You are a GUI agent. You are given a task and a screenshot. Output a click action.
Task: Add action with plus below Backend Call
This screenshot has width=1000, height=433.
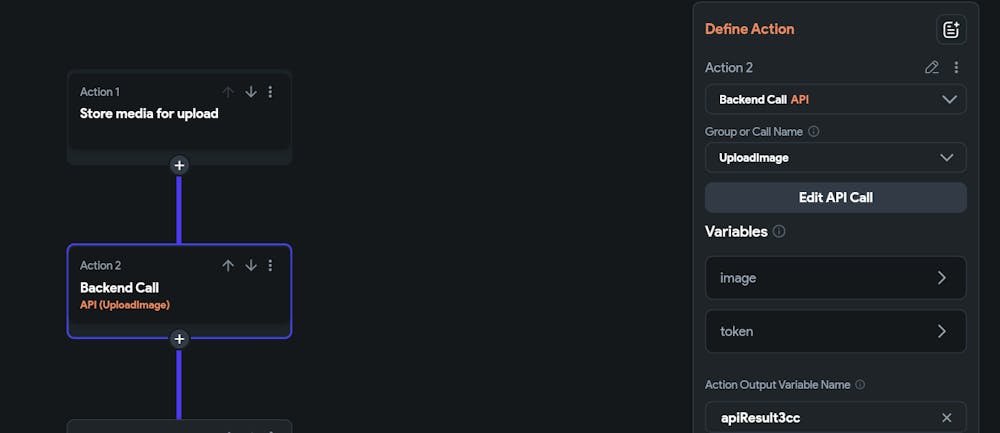click(x=179, y=339)
